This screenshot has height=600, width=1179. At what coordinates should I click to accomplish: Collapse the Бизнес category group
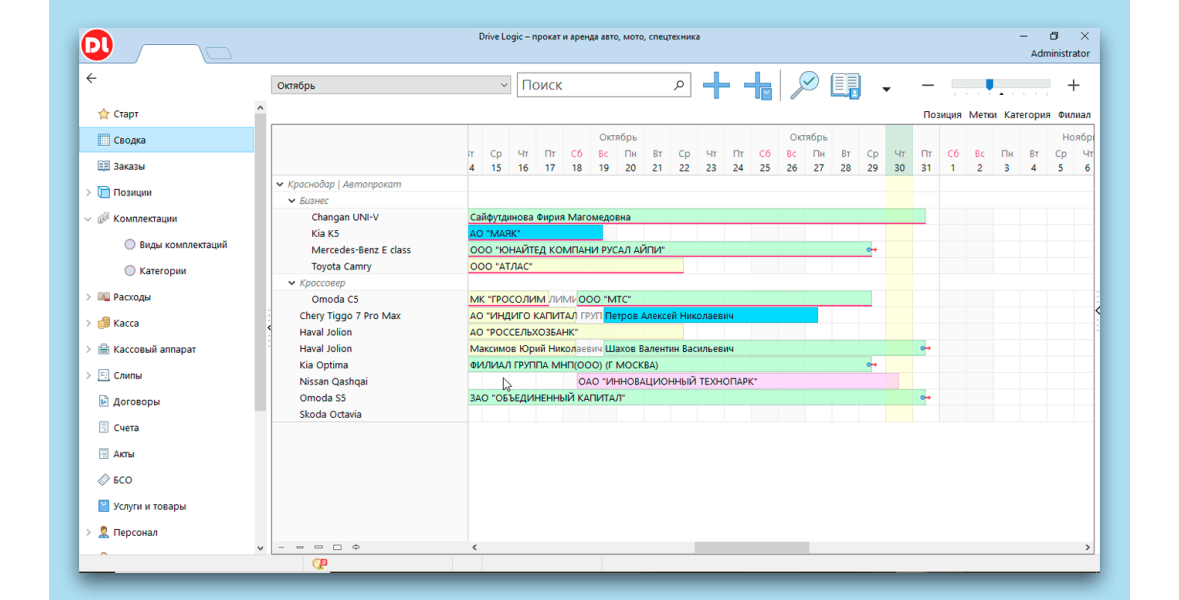[292, 201]
